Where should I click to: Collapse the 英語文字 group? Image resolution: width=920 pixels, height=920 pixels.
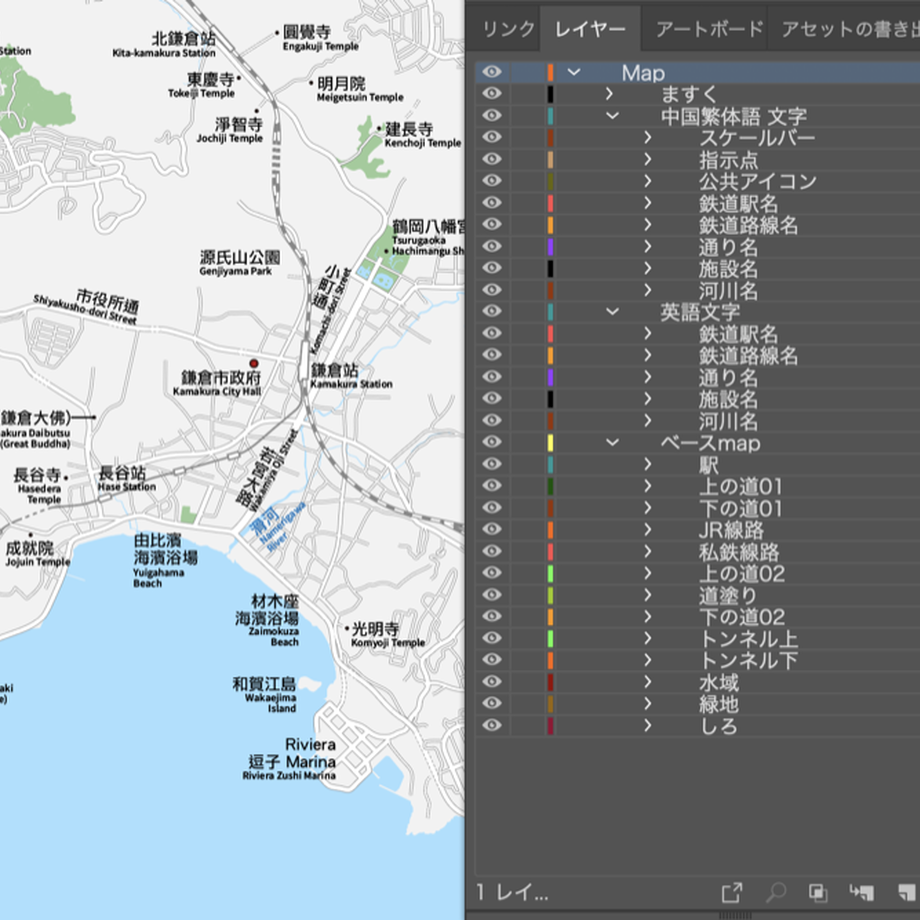coord(612,311)
